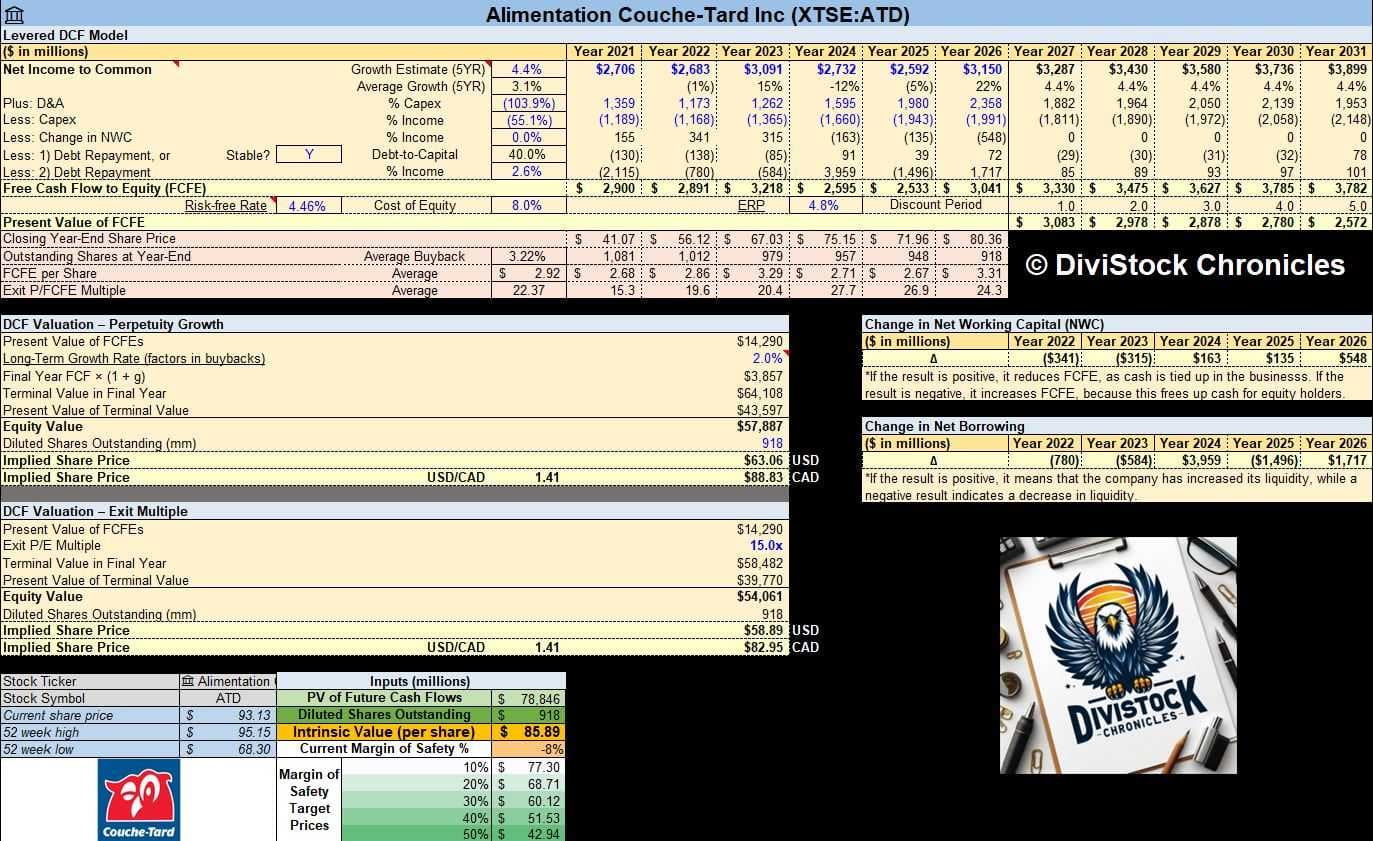The height and width of the screenshot is (841, 1373).
Task: Select $3,959 in the Net Borrowing table
Action: tap(1200, 460)
